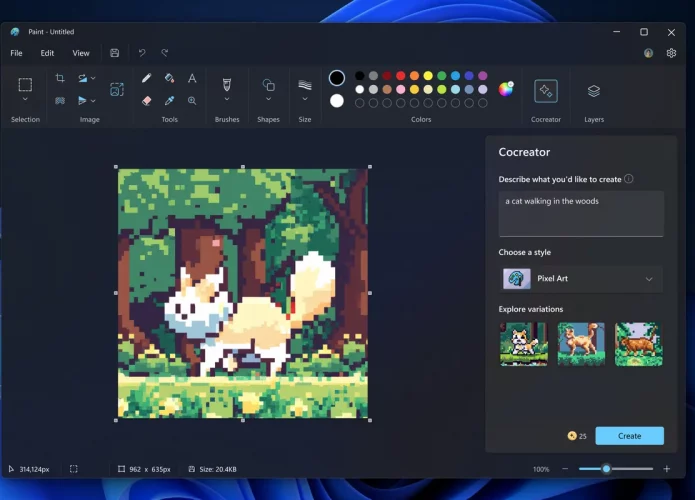Select the Color picker eyedropper

click(169, 101)
